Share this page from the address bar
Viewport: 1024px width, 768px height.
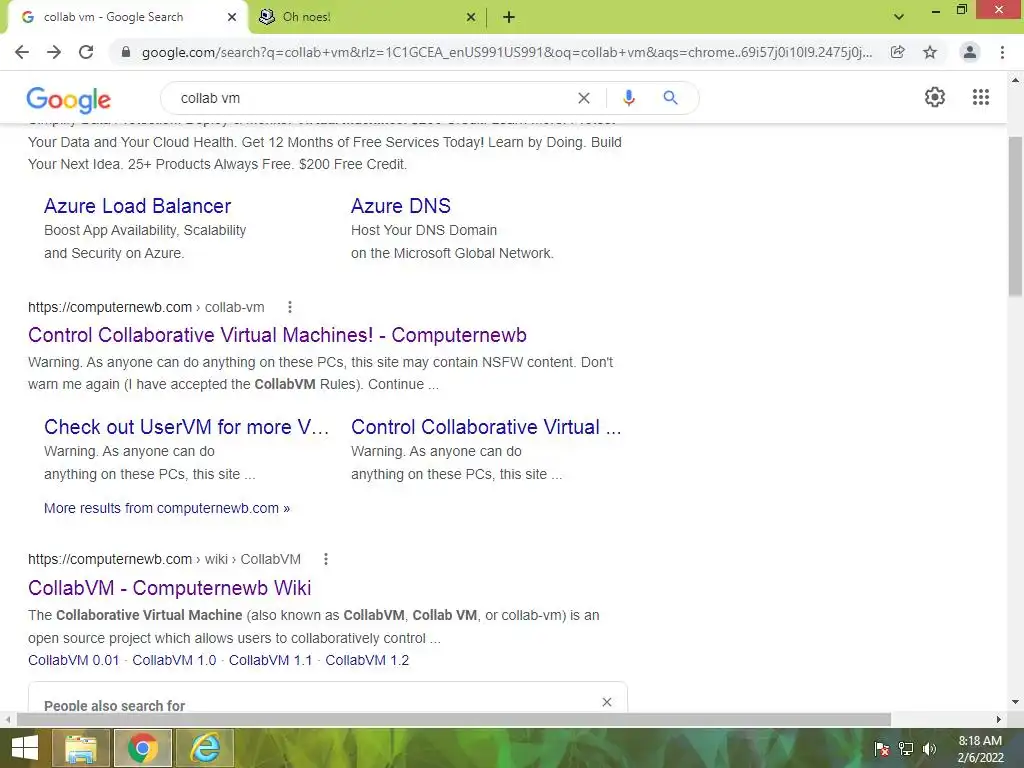pyautogui.click(x=898, y=52)
